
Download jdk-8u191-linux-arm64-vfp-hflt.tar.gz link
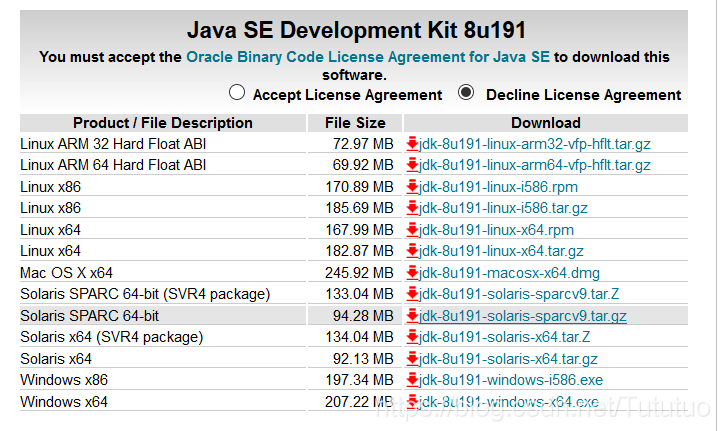pos(534,165)
